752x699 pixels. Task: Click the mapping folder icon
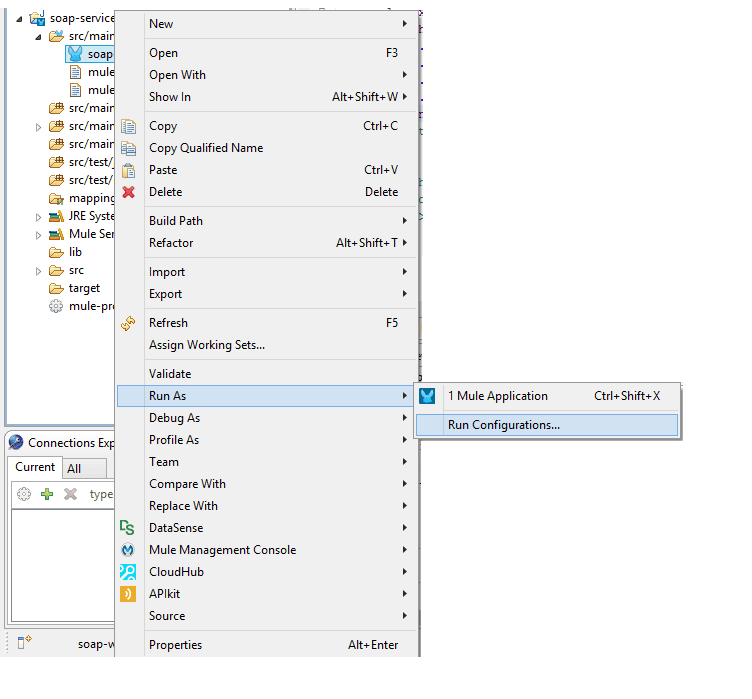(x=56, y=198)
